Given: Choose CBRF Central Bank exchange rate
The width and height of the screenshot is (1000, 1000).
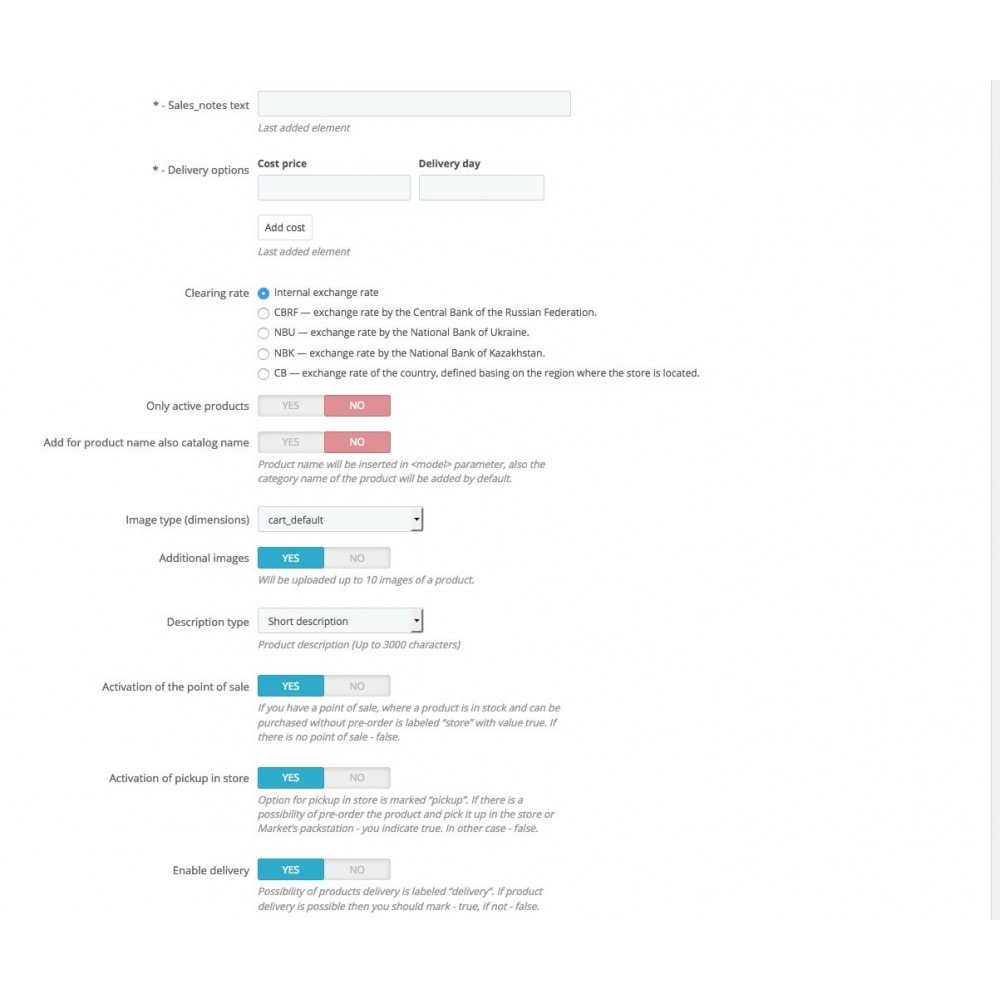Looking at the screenshot, I should pyautogui.click(x=264, y=313).
